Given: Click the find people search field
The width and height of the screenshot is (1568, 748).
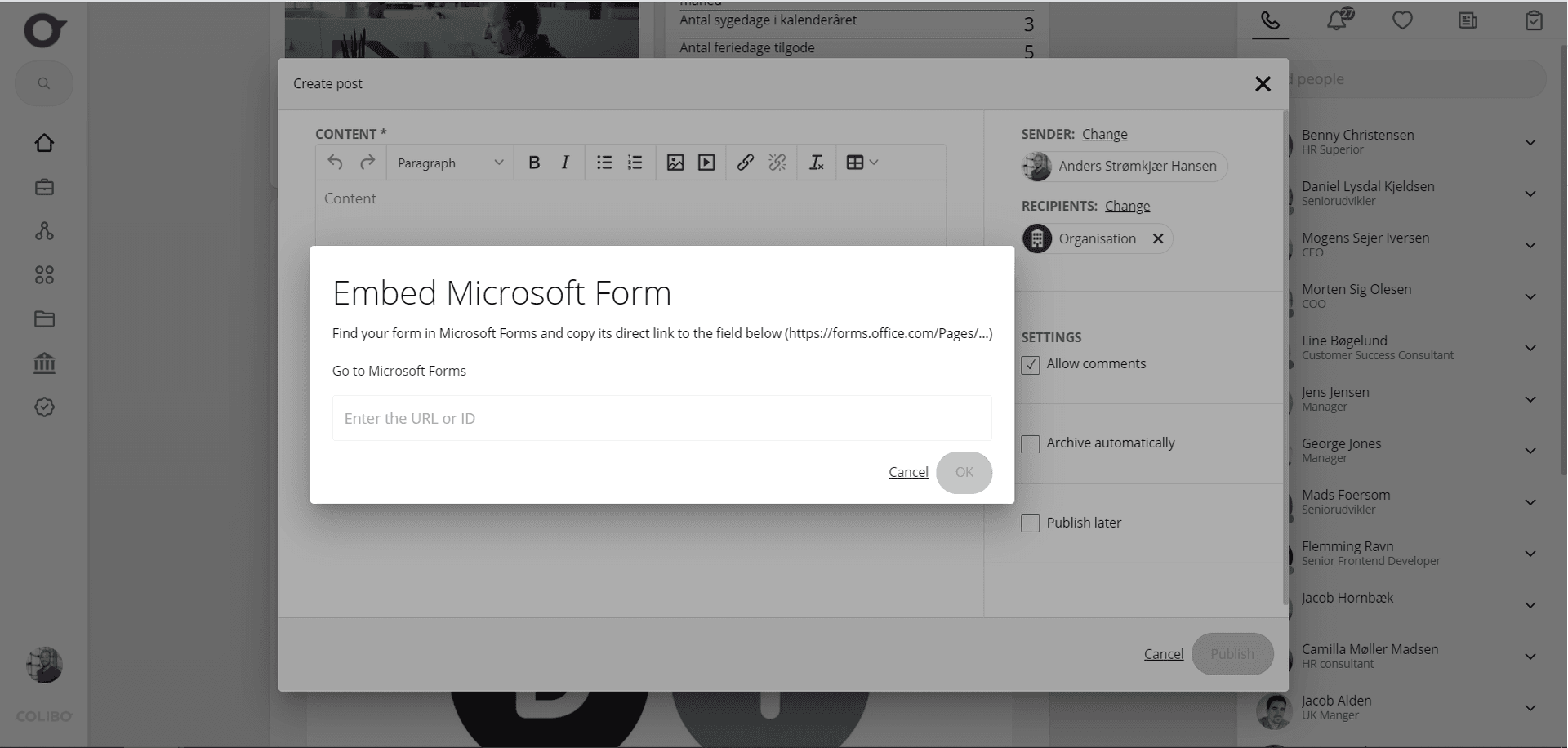Looking at the screenshot, I should pos(1417,79).
